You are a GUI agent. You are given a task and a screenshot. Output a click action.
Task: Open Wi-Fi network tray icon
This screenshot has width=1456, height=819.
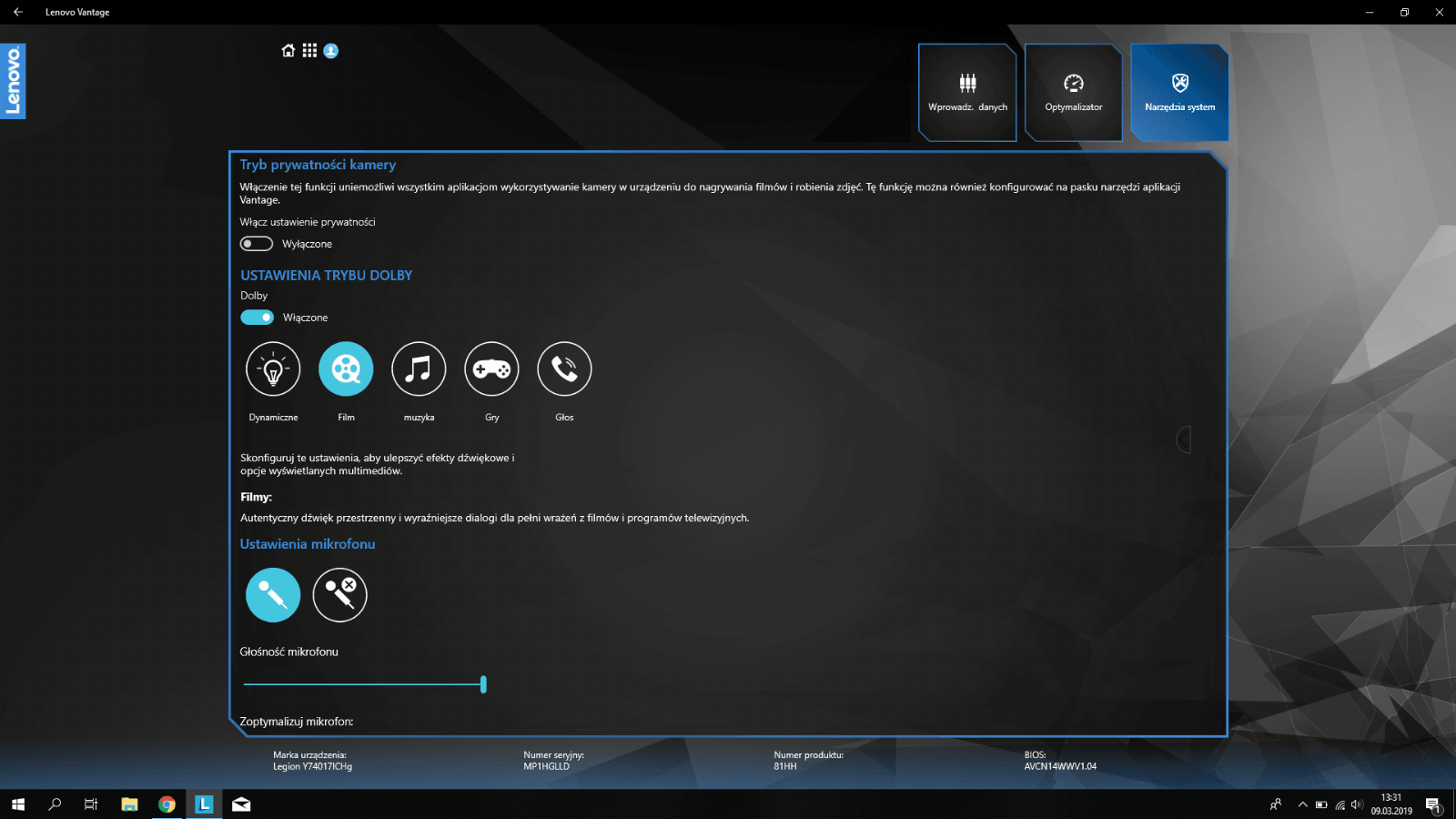coord(1340,804)
